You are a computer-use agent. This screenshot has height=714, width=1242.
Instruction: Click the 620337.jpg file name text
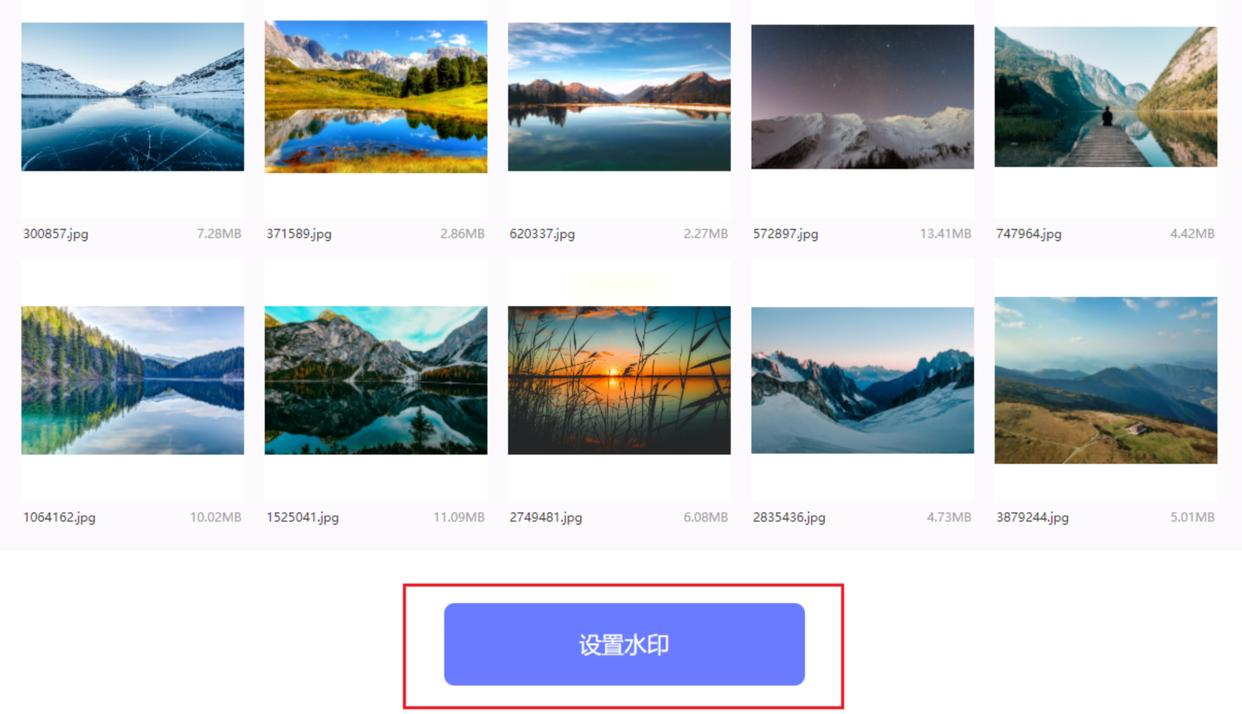(542, 234)
